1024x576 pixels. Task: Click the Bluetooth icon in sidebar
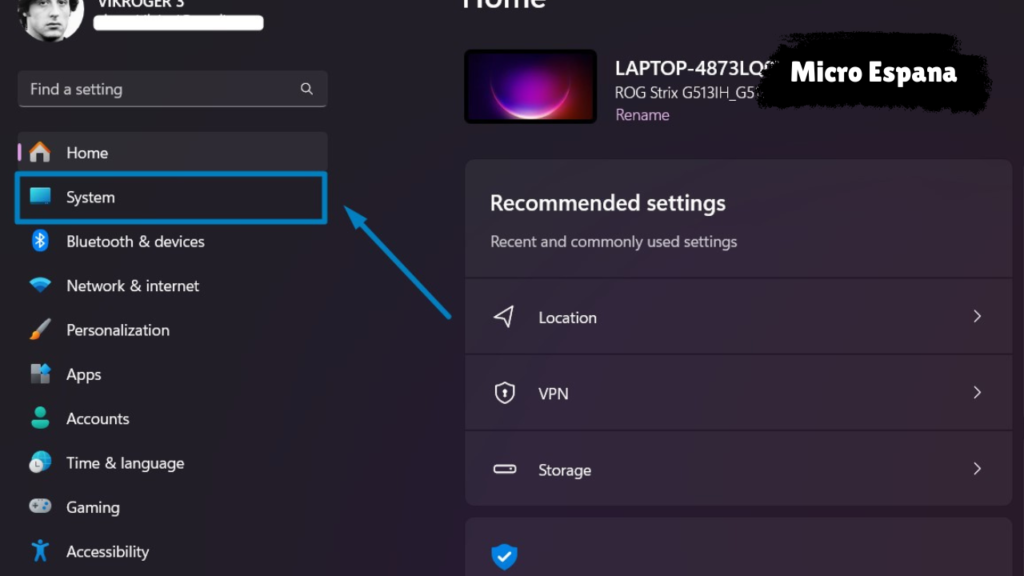(x=40, y=241)
